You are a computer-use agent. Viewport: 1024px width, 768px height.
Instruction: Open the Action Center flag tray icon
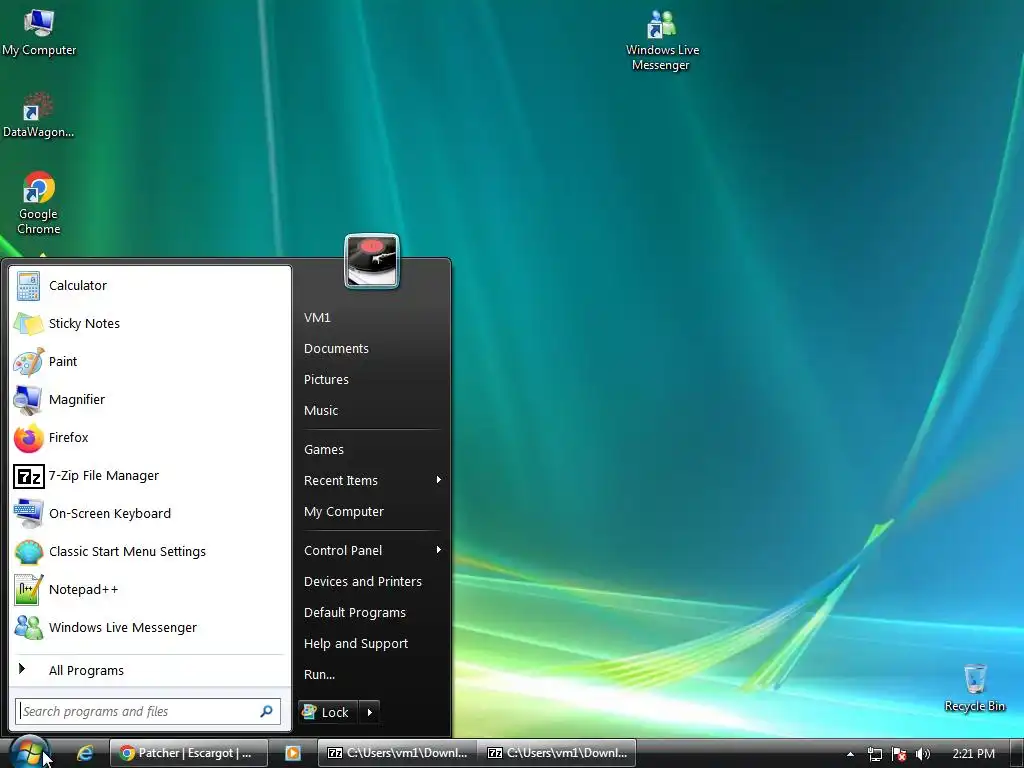pos(899,754)
